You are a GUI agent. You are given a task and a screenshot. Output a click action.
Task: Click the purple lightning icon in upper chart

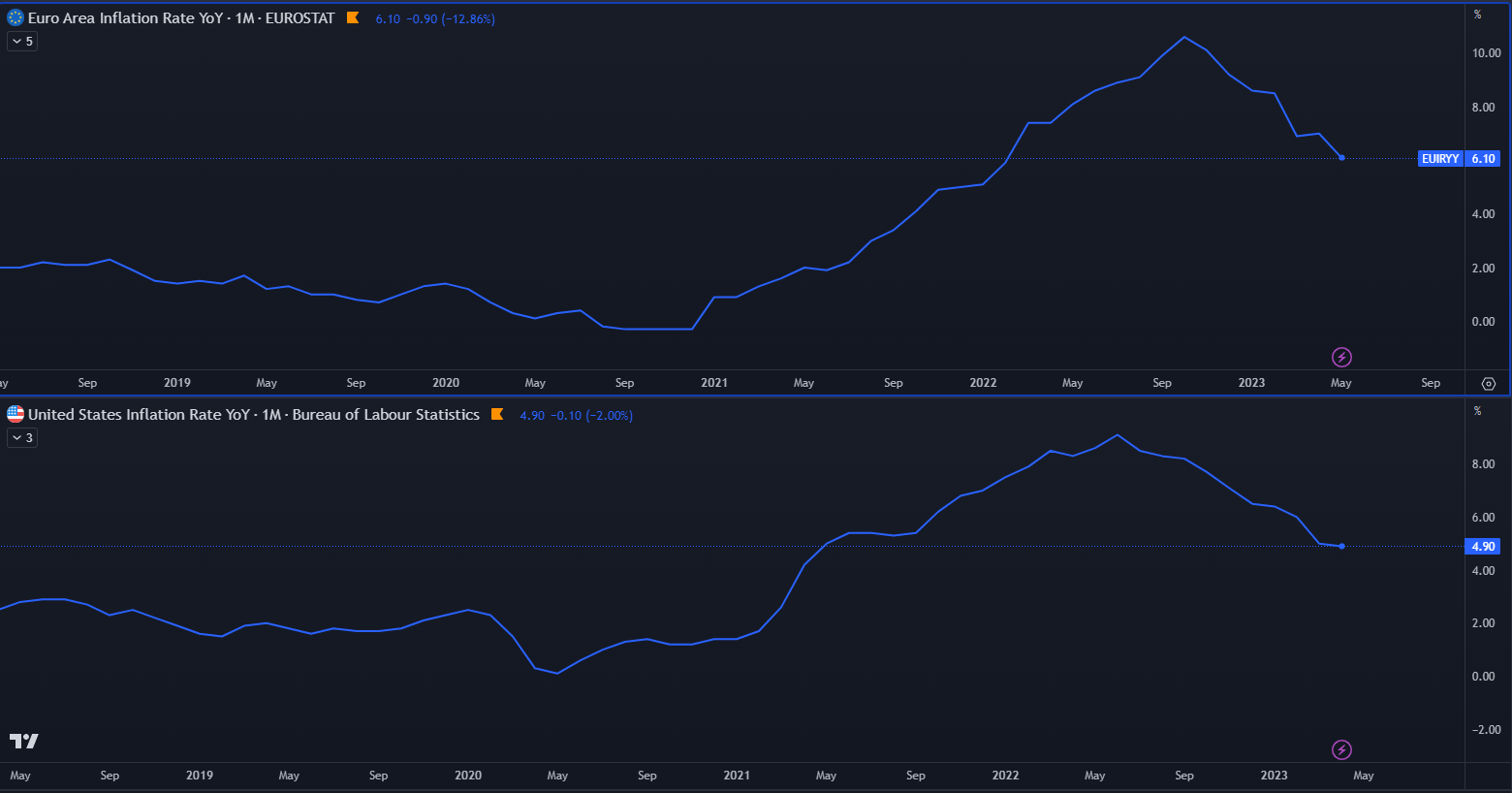[1341, 358]
